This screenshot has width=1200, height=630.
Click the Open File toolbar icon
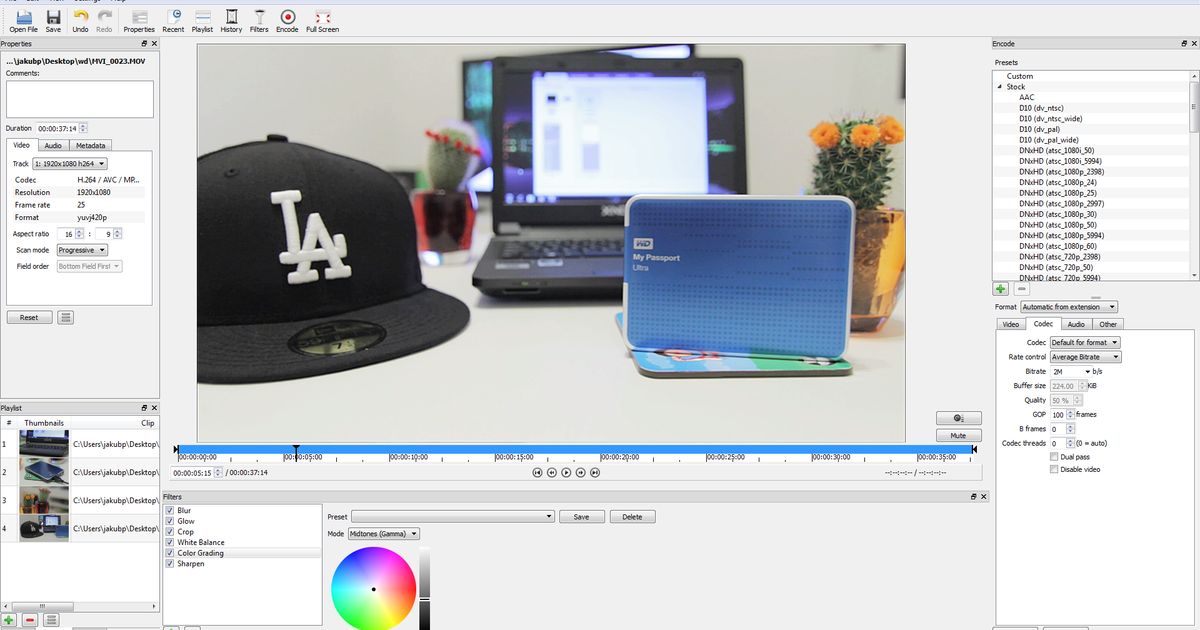point(24,18)
